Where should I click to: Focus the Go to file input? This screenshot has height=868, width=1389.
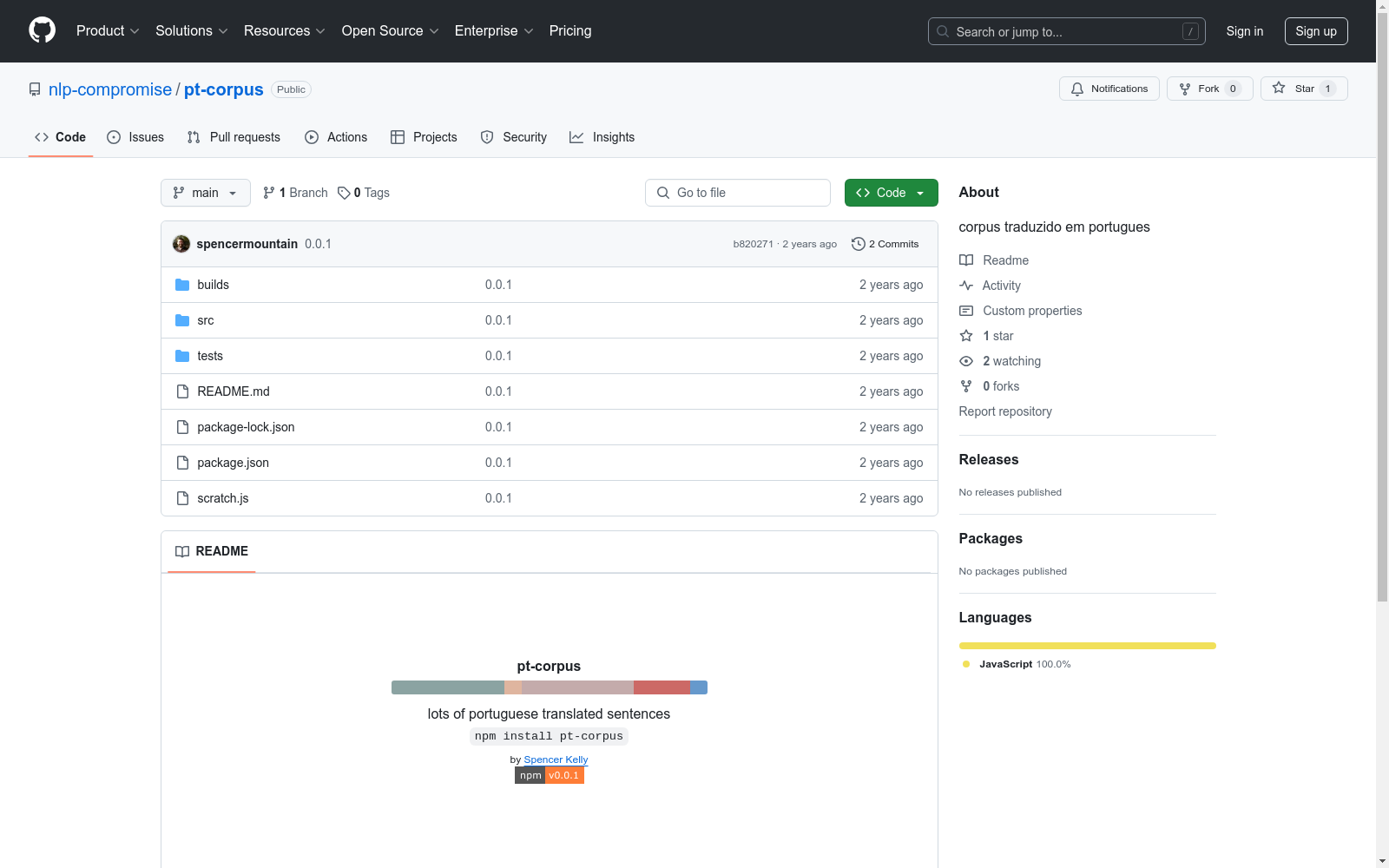point(738,193)
